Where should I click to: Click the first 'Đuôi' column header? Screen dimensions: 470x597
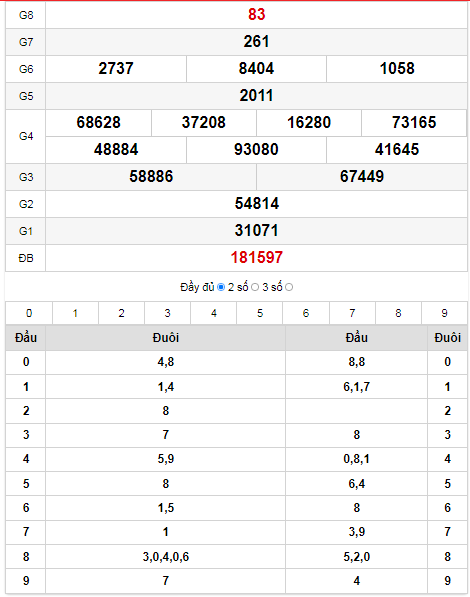[166, 338]
